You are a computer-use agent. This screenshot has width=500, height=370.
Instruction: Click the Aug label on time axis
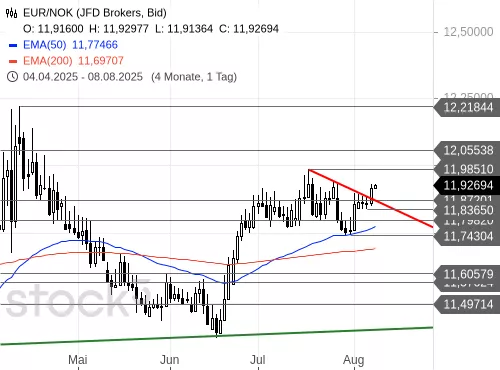[x=354, y=360]
